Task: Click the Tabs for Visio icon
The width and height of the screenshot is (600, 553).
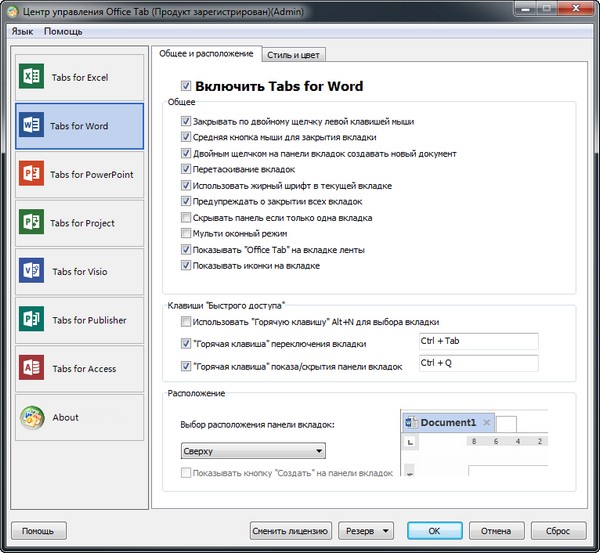Action: [31, 271]
